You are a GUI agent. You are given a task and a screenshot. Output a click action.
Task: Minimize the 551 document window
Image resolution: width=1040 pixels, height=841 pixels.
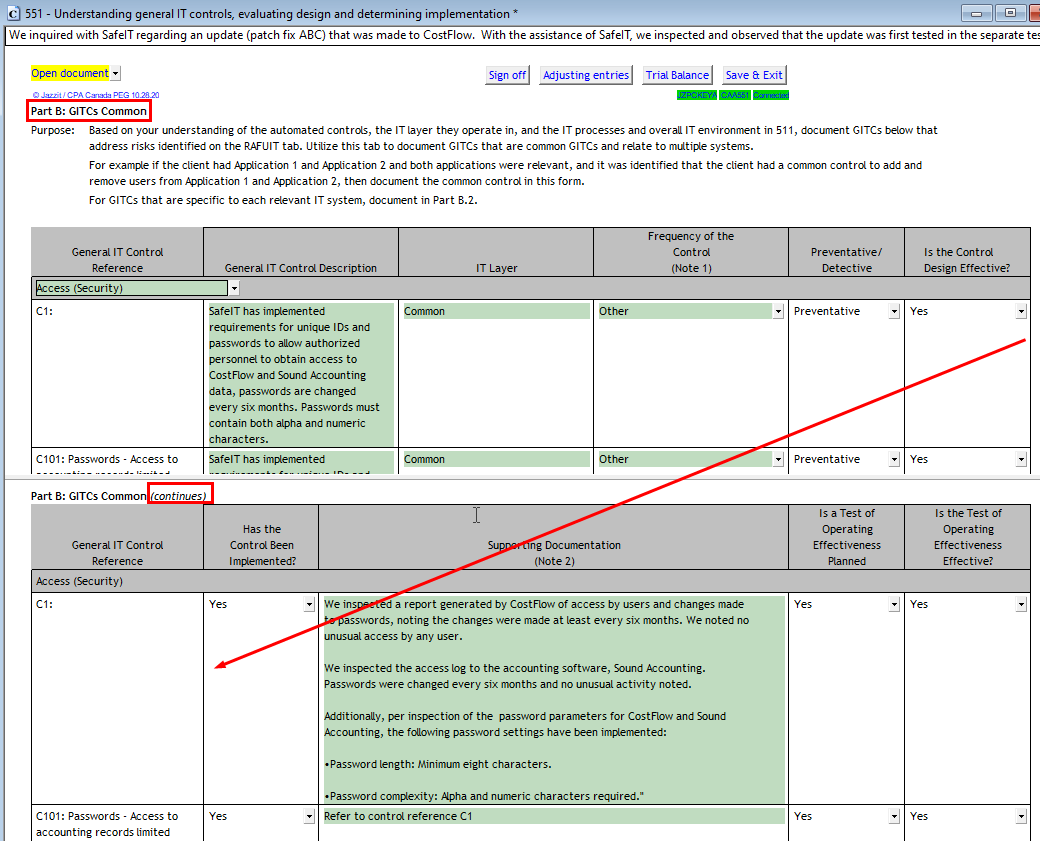[976, 13]
